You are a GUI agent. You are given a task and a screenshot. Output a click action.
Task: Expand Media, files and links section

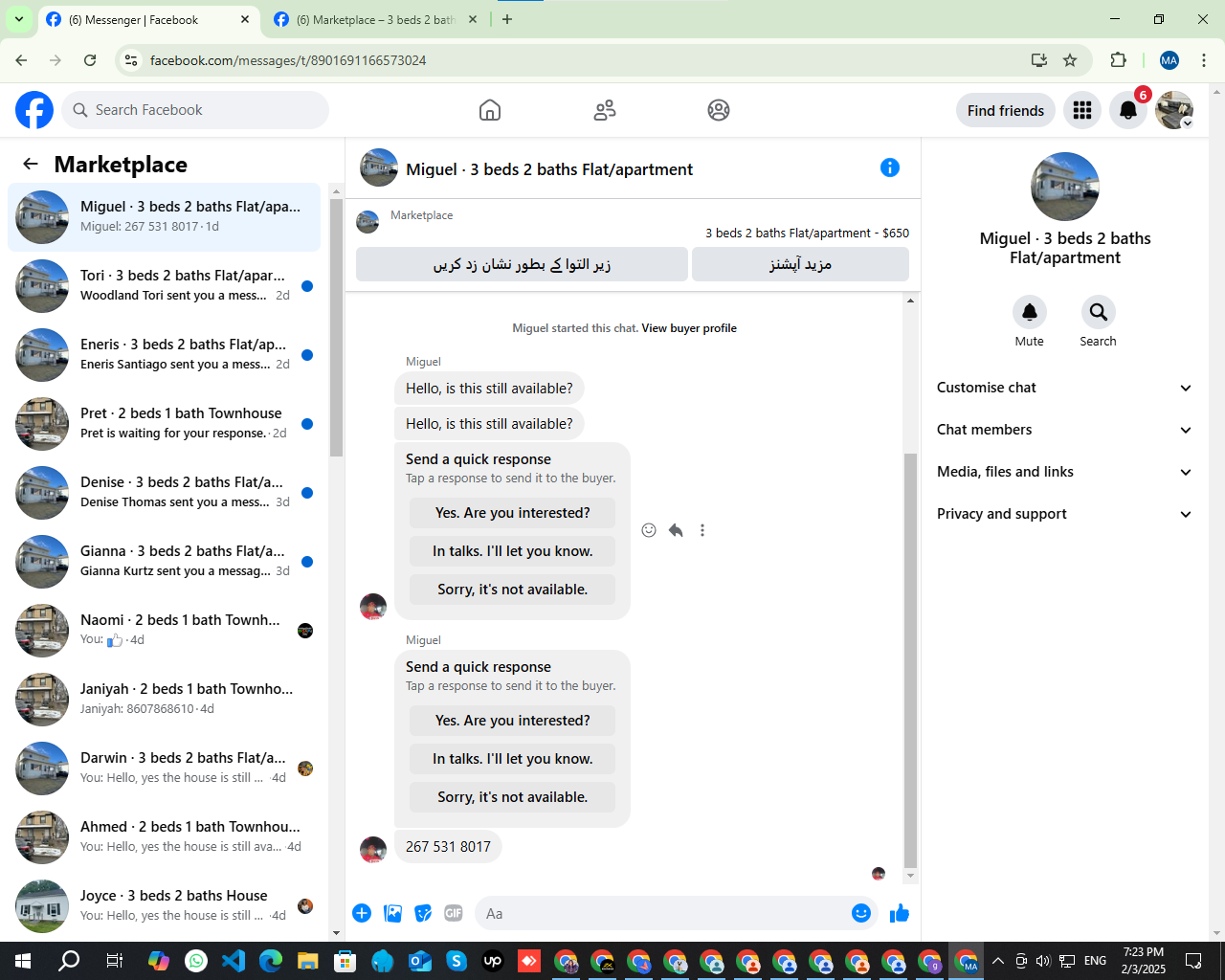pos(1065,472)
